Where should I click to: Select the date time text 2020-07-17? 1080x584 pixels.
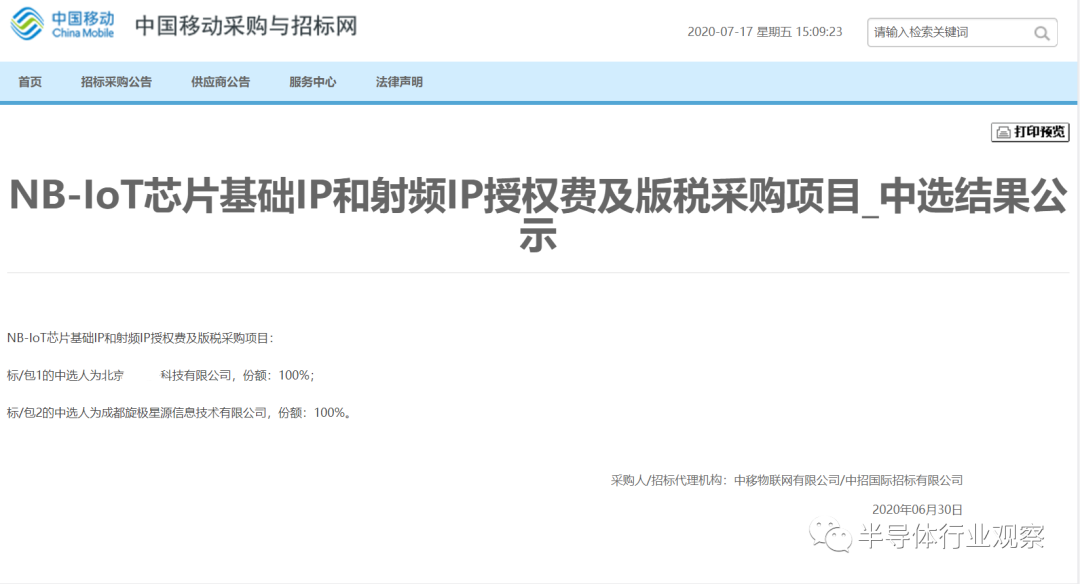(765, 32)
